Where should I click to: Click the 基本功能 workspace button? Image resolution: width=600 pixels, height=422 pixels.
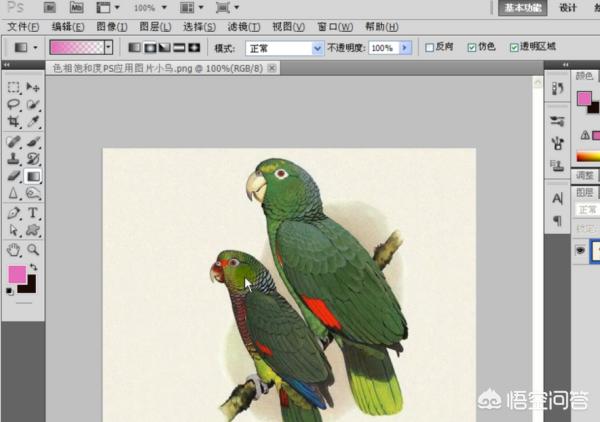pyautogui.click(x=523, y=8)
